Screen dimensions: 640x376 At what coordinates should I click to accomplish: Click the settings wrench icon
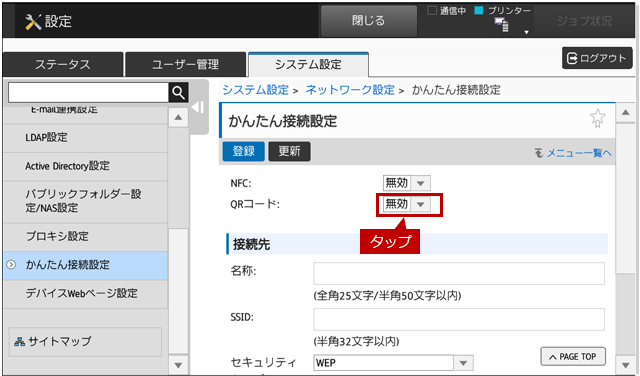coord(33,22)
